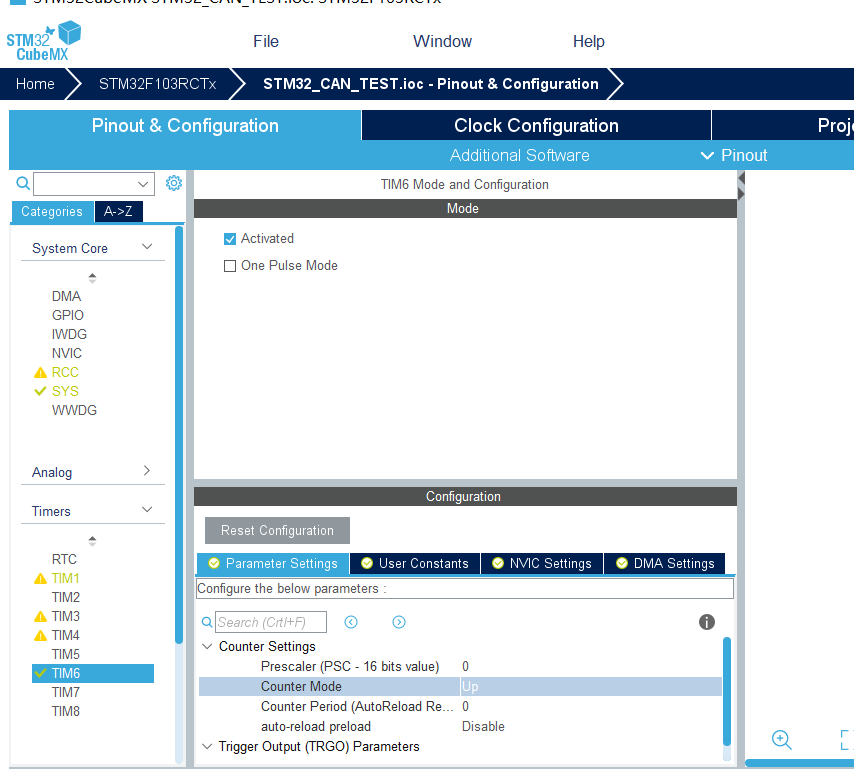854x778 pixels.
Task: Open the categories settings gear icon
Action: tap(174, 183)
